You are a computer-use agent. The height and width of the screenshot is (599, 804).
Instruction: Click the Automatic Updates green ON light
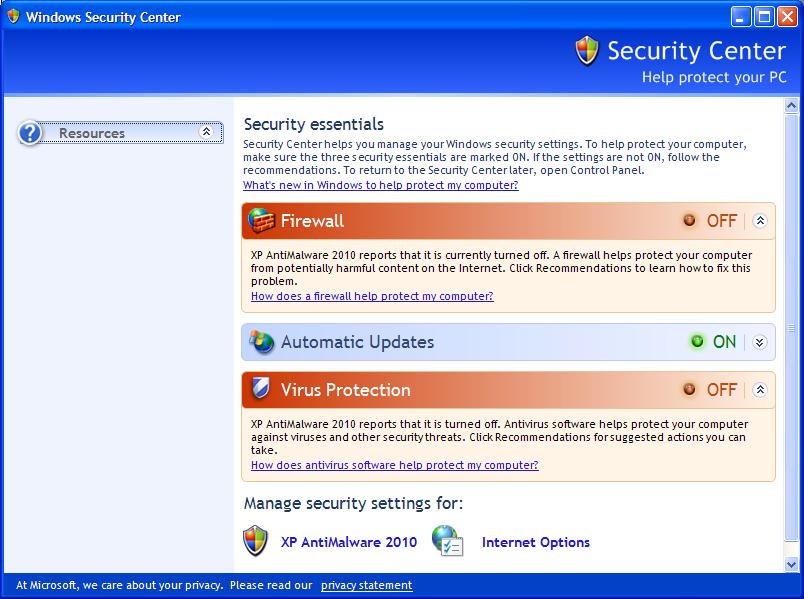click(697, 341)
